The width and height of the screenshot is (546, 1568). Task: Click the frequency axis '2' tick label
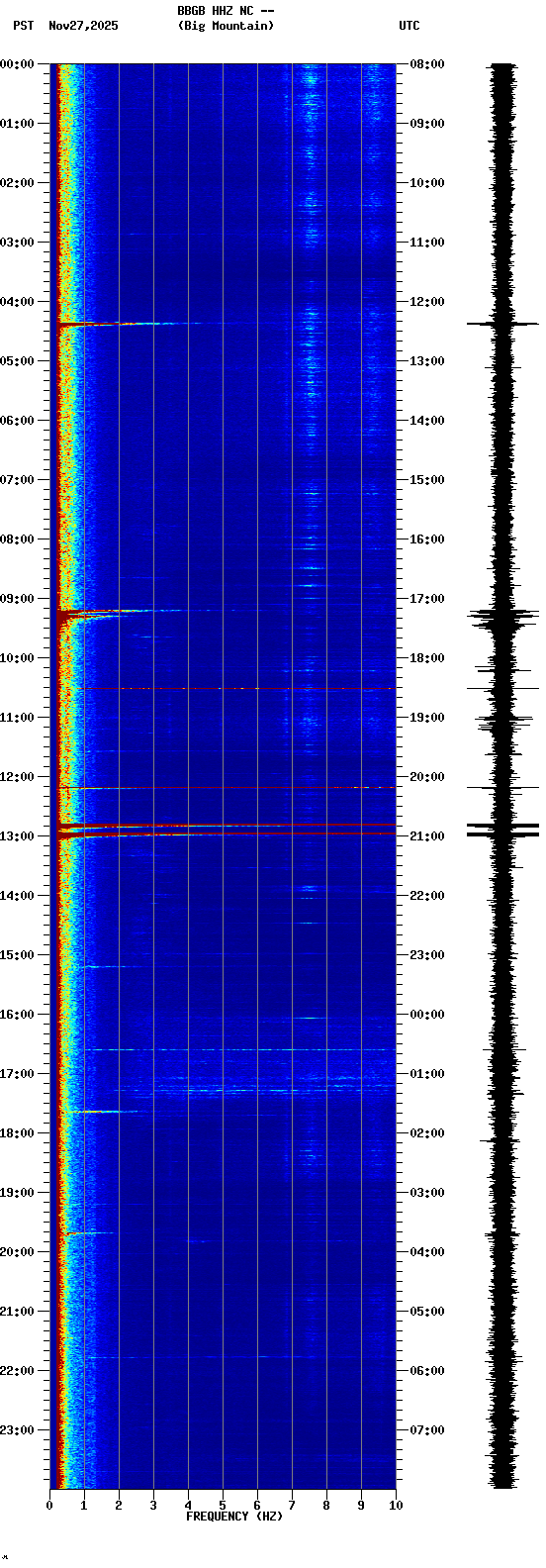(119, 1506)
